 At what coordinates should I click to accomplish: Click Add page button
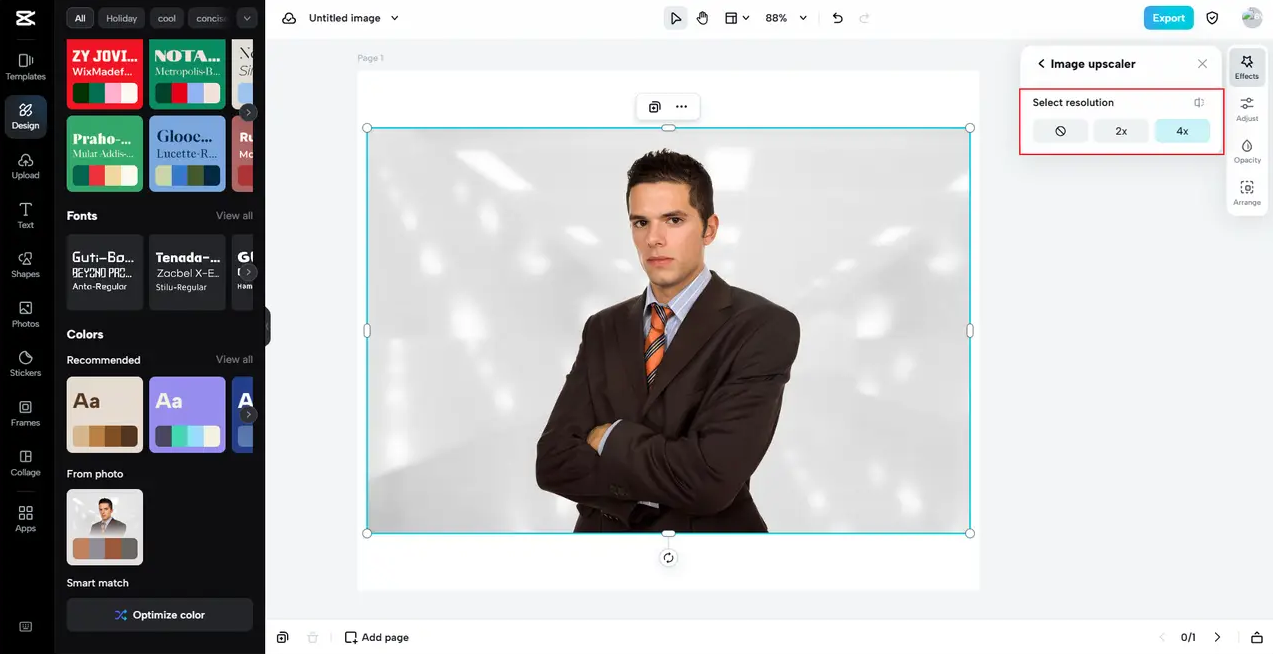tap(377, 637)
